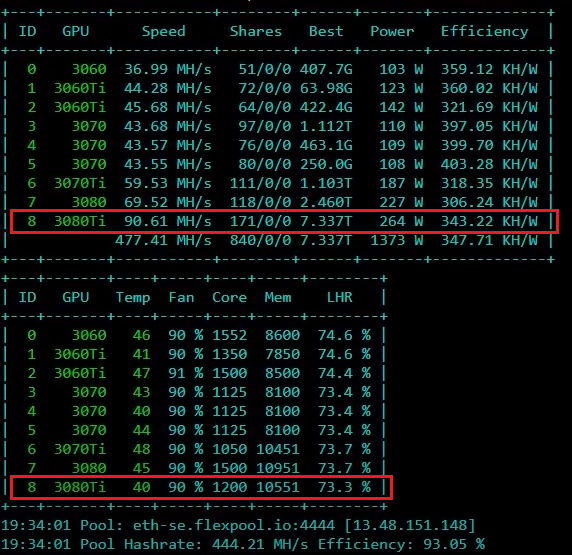This screenshot has height=555, width=572.
Task: Select efficiency 403.28 KH/W
Action: [x=489, y=164]
